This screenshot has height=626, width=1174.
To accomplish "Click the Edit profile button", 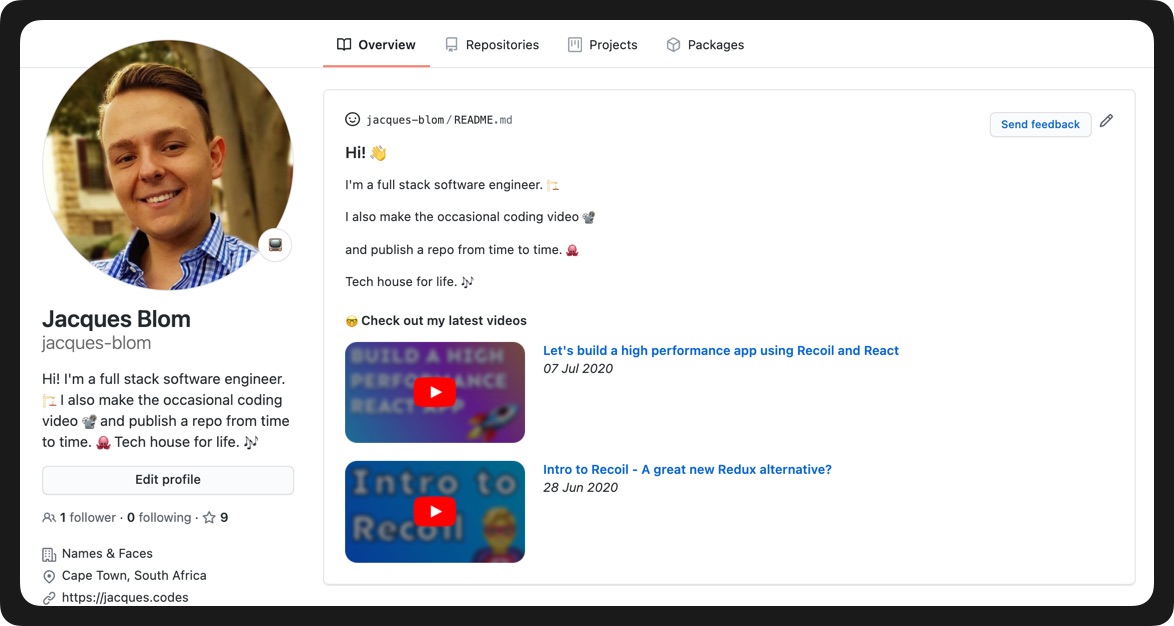I will (x=167, y=480).
